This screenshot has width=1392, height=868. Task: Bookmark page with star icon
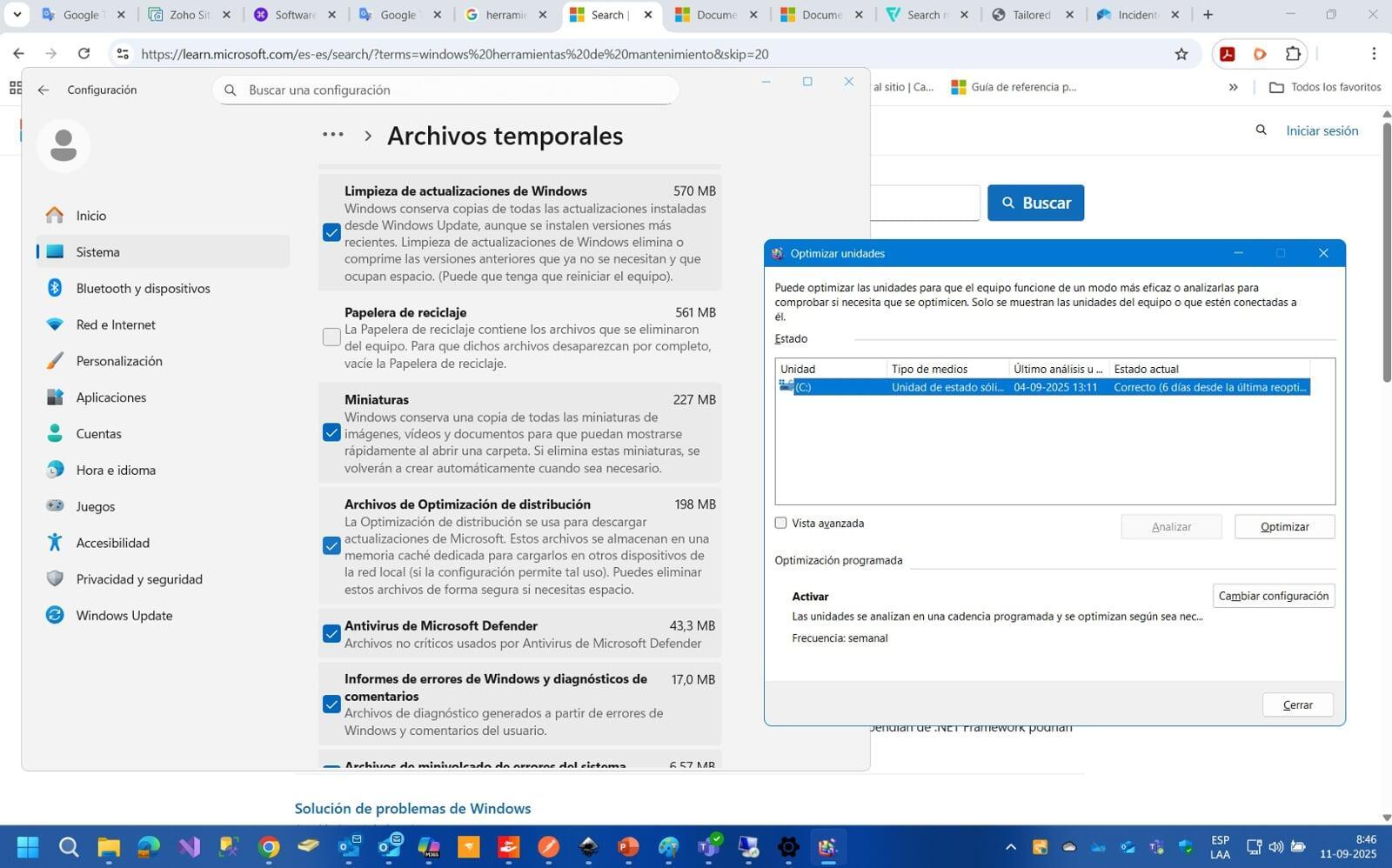[x=1181, y=54]
